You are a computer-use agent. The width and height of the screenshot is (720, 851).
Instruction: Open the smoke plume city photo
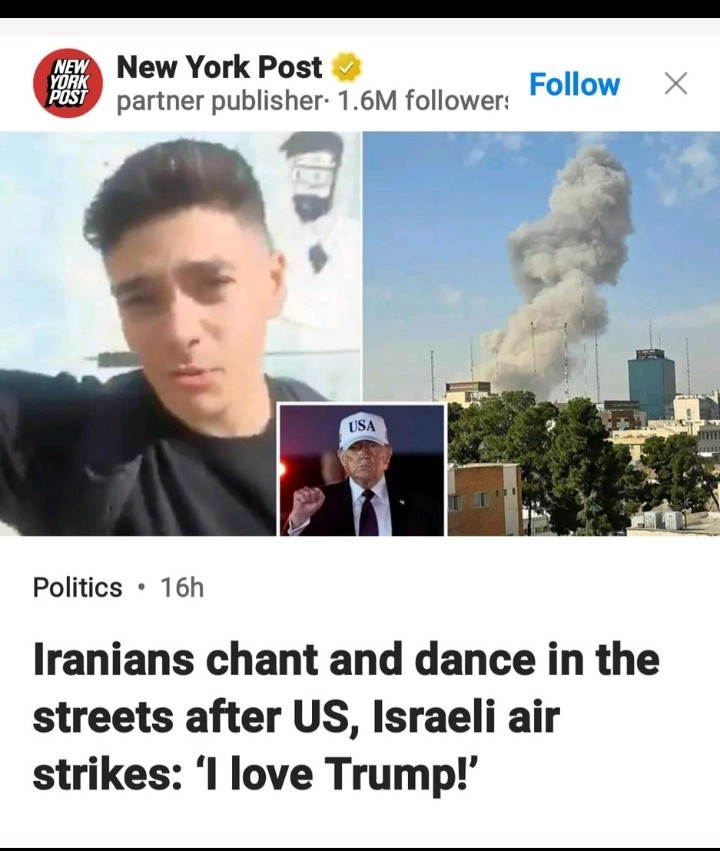tap(541, 333)
